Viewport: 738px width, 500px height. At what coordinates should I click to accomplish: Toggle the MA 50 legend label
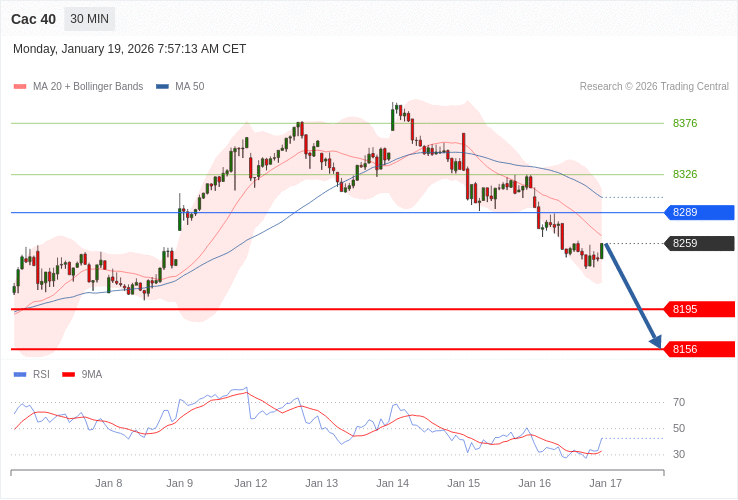pyautogui.click(x=189, y=87)
